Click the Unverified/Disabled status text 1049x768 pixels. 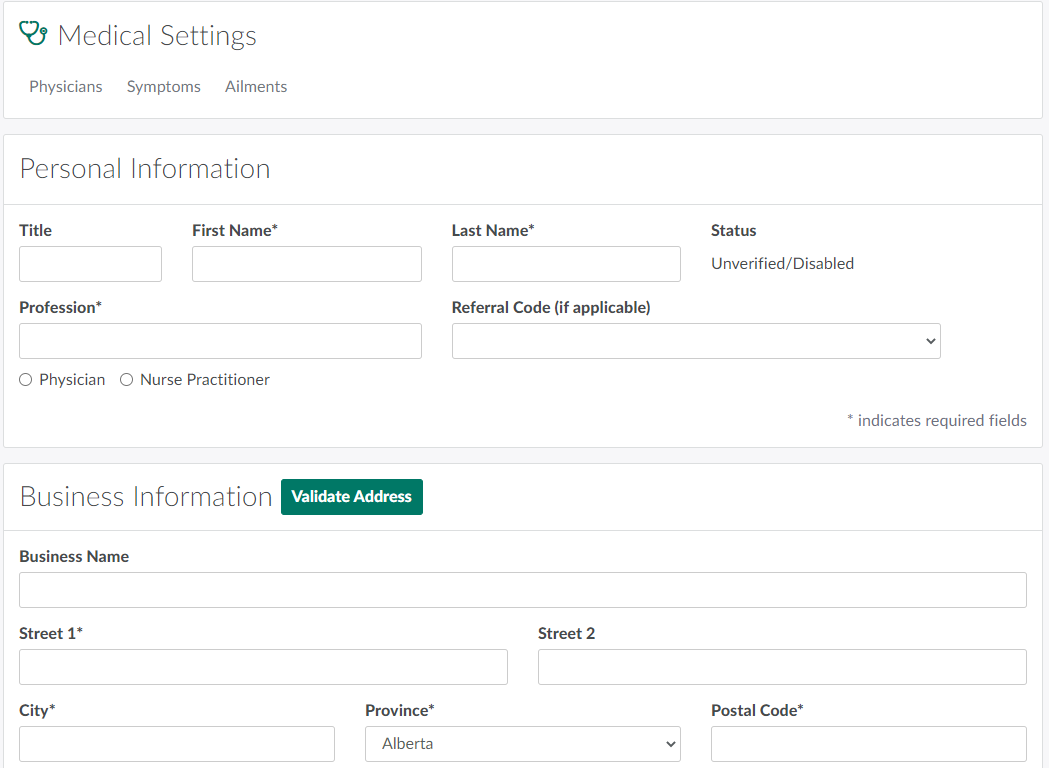(782, 264)
